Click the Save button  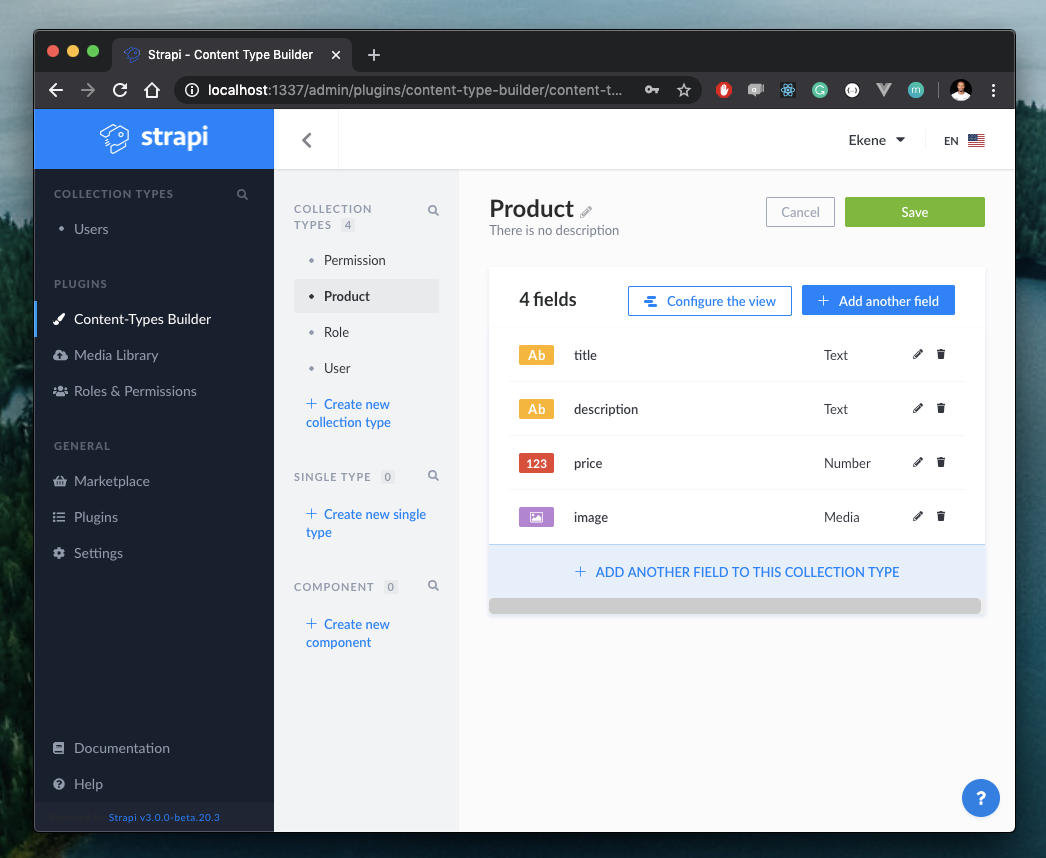point(913,212)
